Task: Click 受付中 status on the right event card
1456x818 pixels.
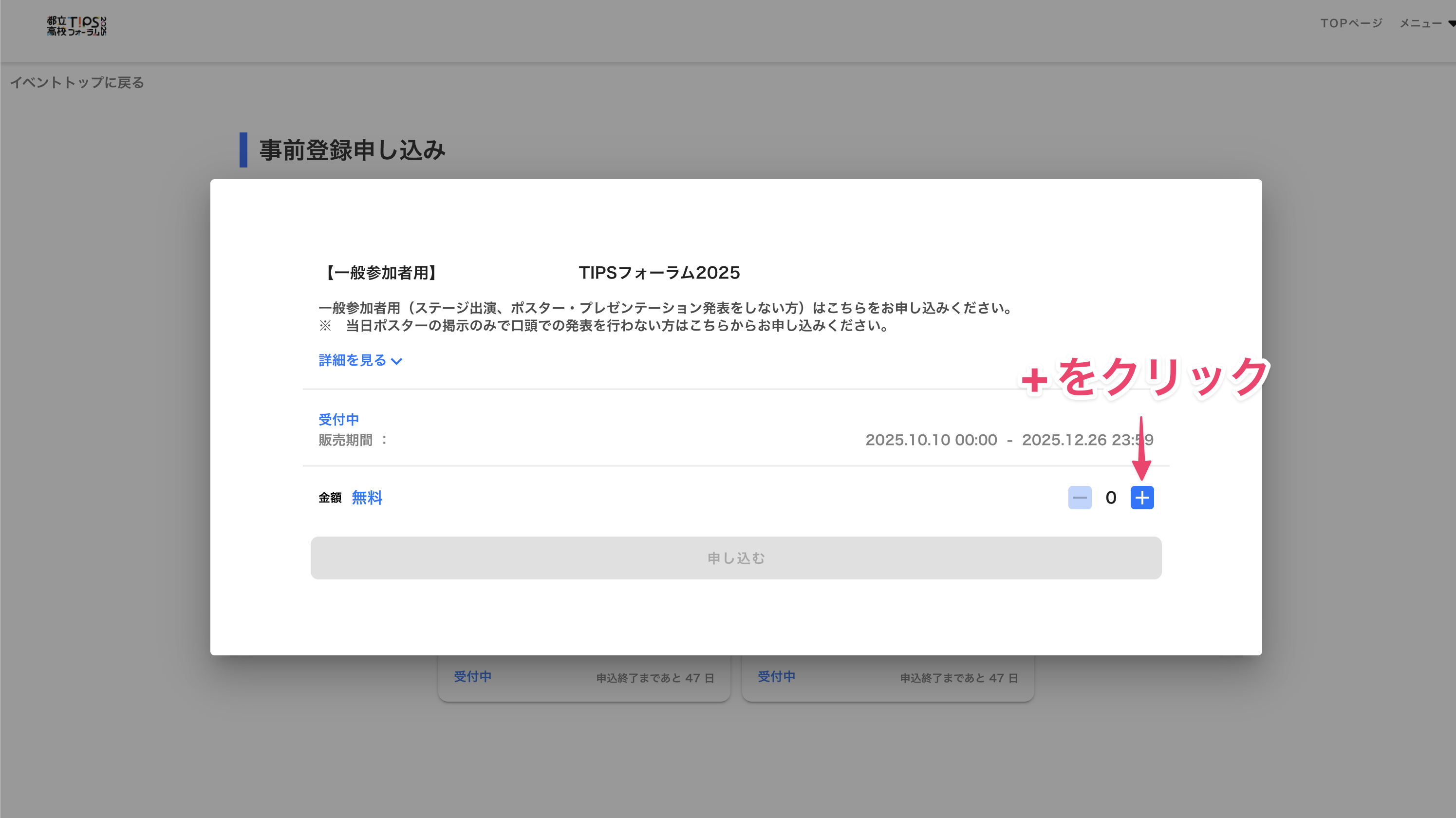Action: pyautogui.click(x=777, y=676)
